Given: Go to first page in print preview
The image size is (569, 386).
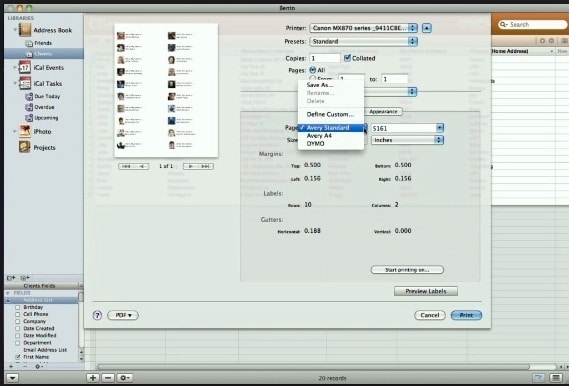Looking at the screenshot, I should (126, 166).
